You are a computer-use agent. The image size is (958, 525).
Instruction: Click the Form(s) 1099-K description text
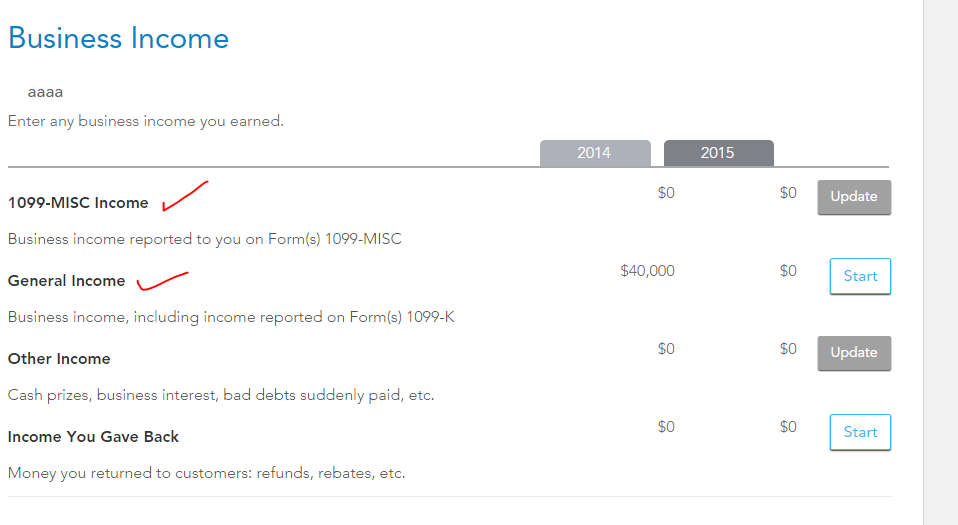click(x=231, y=317)
